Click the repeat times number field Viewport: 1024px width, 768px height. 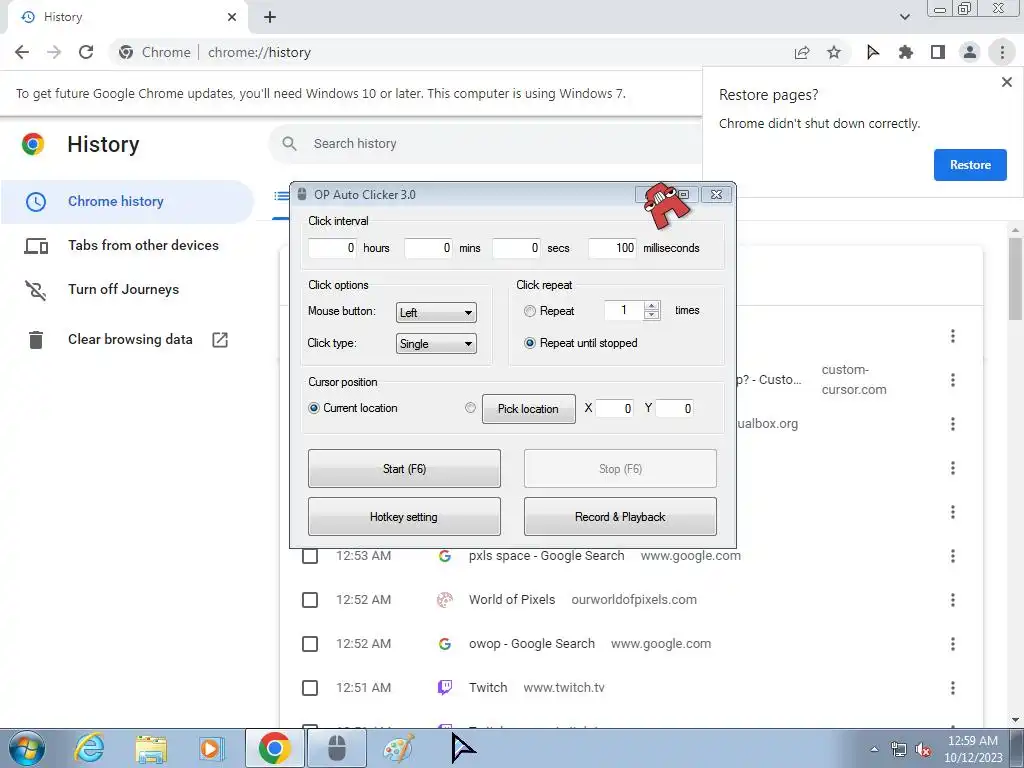[x=624, y=310]
